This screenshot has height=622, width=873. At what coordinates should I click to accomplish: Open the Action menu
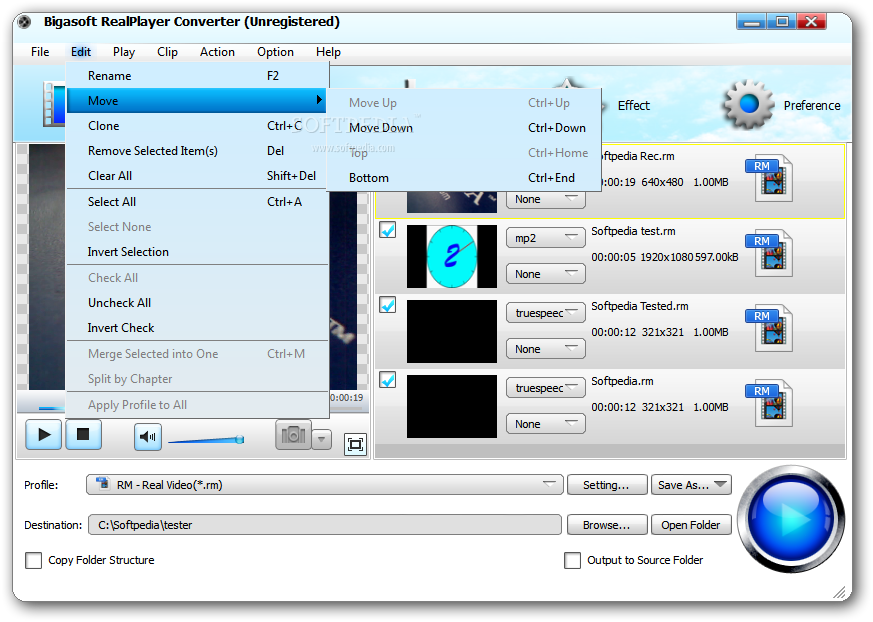click(x=217, y=52)
